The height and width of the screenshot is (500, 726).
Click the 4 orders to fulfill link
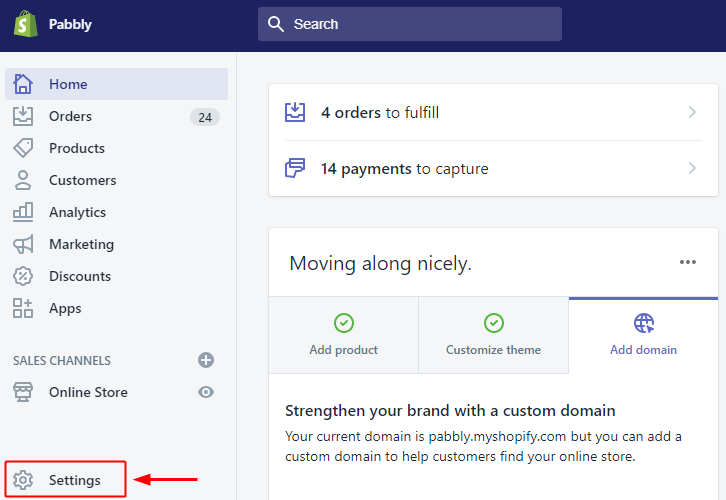pyautogui.click(x=493, y=112)
